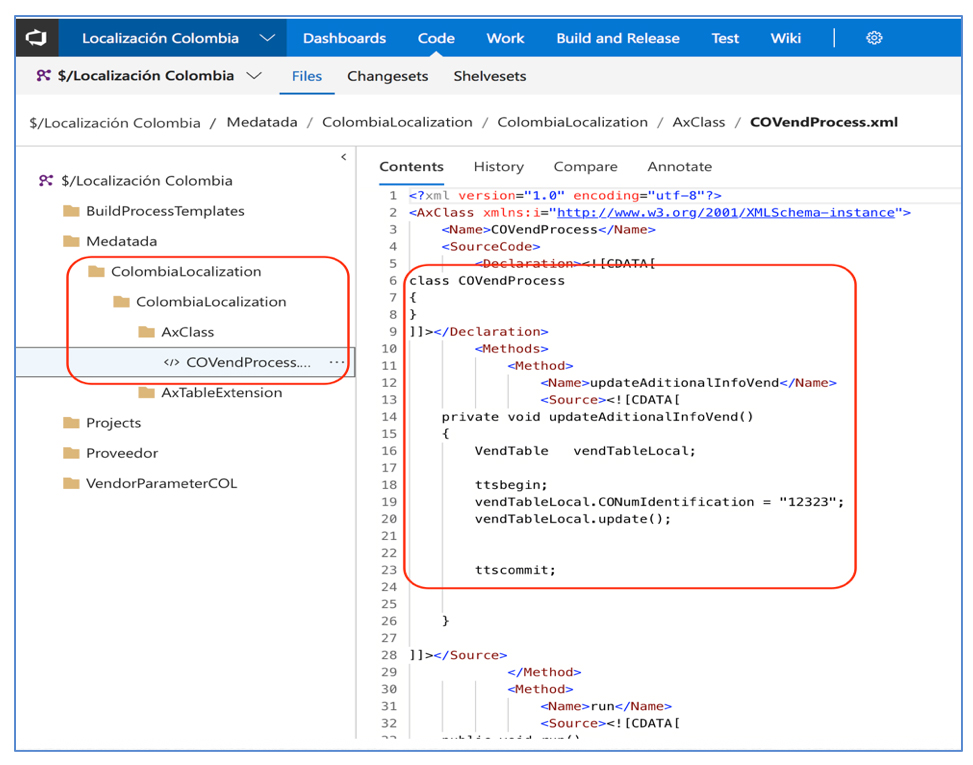Viewport: 973px width, 765px height.
Task: Open the settings gear icon
Action: click(x=874, y=38)
